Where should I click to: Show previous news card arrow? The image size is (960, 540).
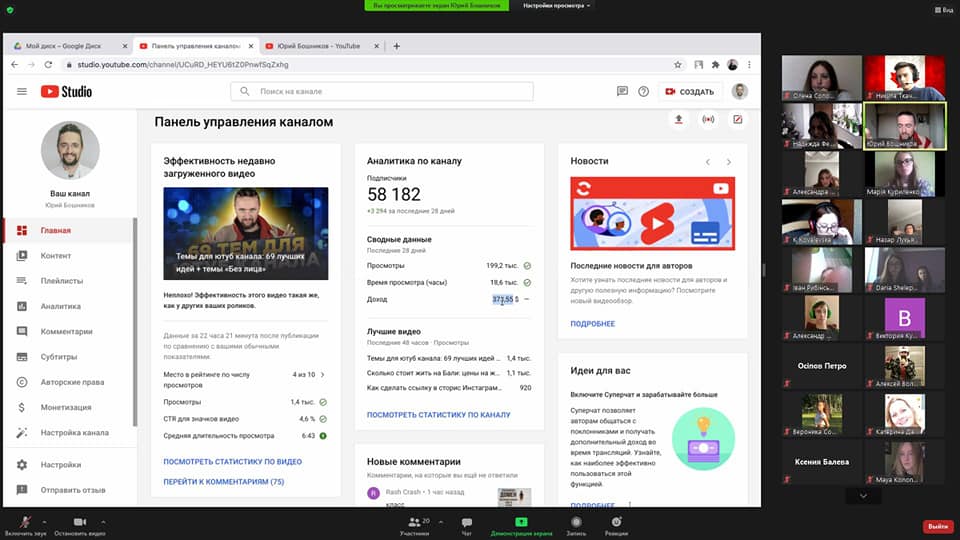(708, 162)
